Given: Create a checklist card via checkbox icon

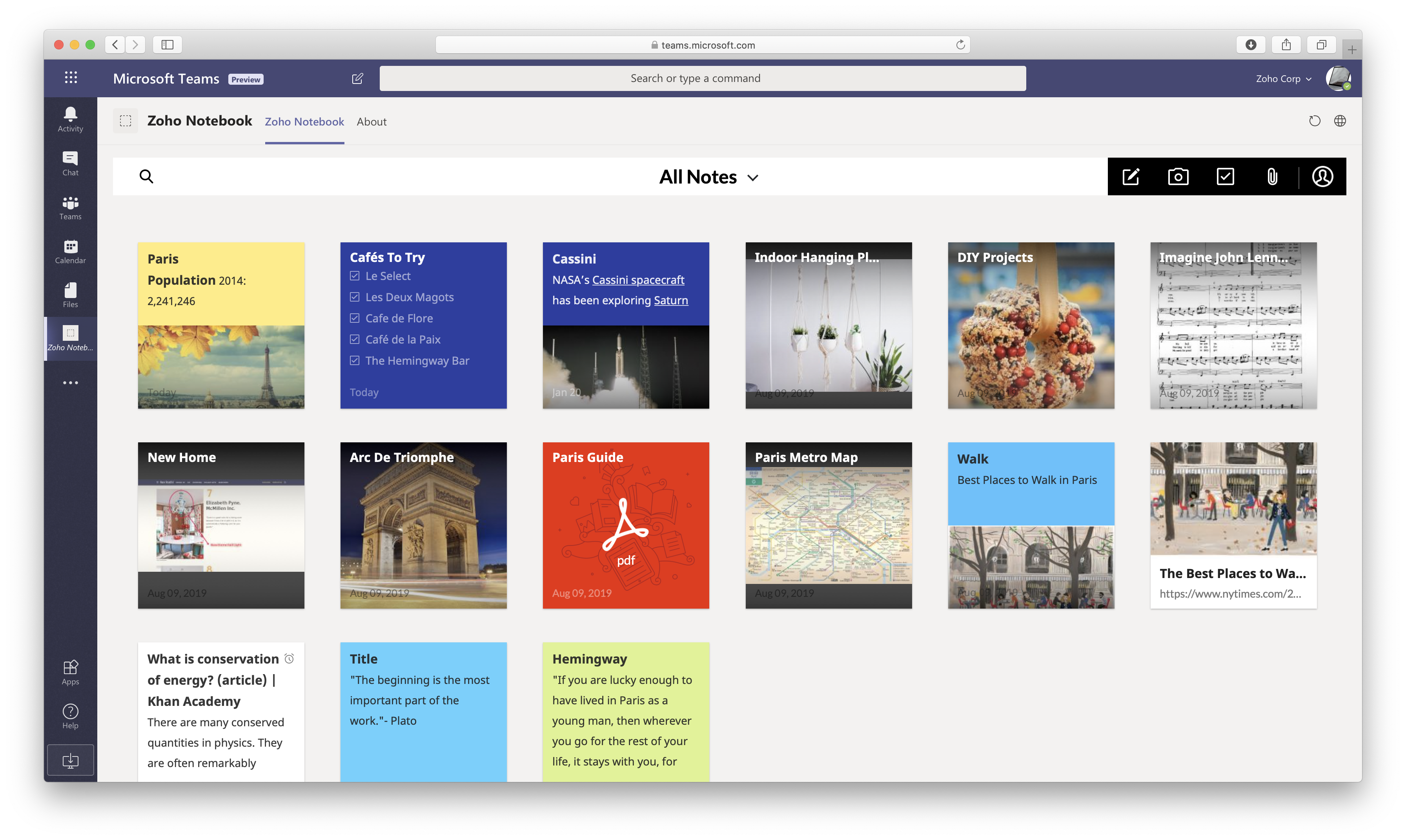Looking at the screenshot, I should point(1225,176).
